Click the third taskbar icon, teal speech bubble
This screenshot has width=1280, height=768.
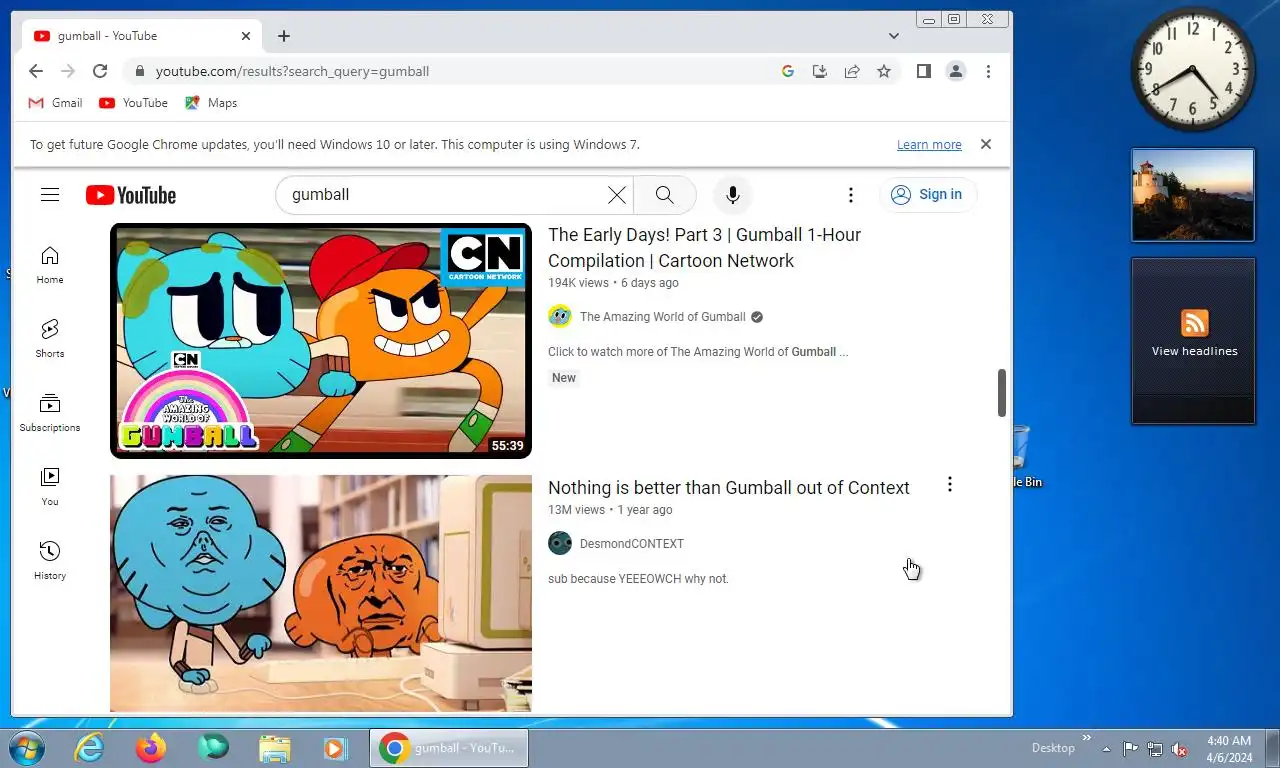click(x=212, y=748)
